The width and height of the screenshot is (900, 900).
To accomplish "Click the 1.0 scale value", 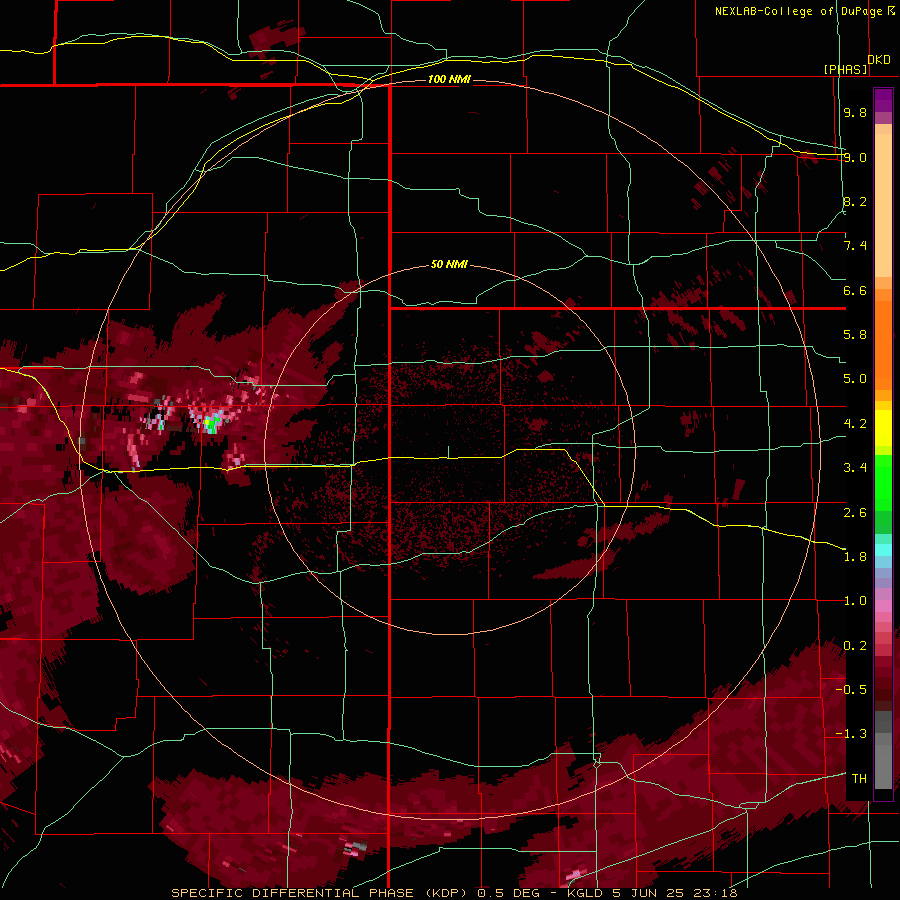I will [855, 601].
